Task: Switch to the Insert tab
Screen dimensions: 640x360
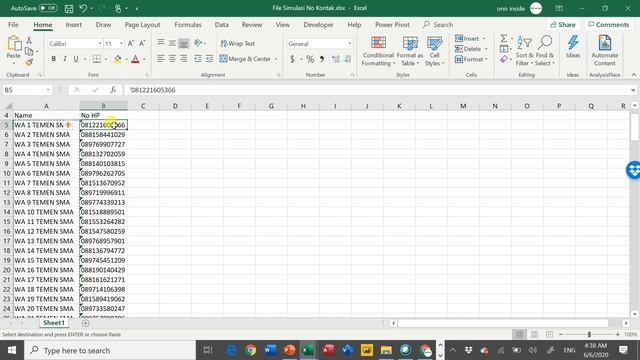Action: click(73, 24)
